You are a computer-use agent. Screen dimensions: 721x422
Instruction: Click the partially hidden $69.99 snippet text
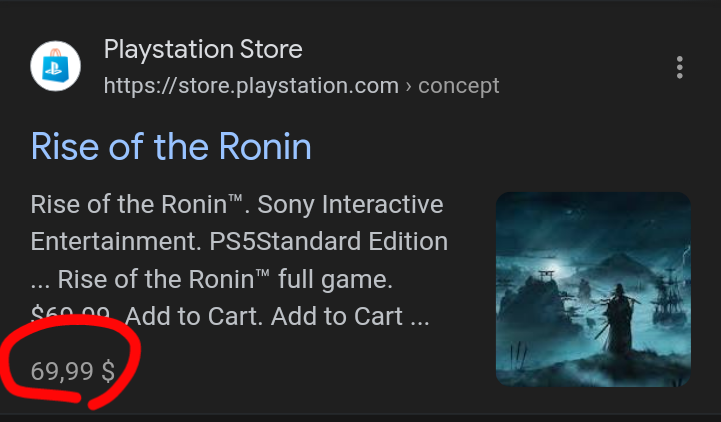tap(70, 314)
